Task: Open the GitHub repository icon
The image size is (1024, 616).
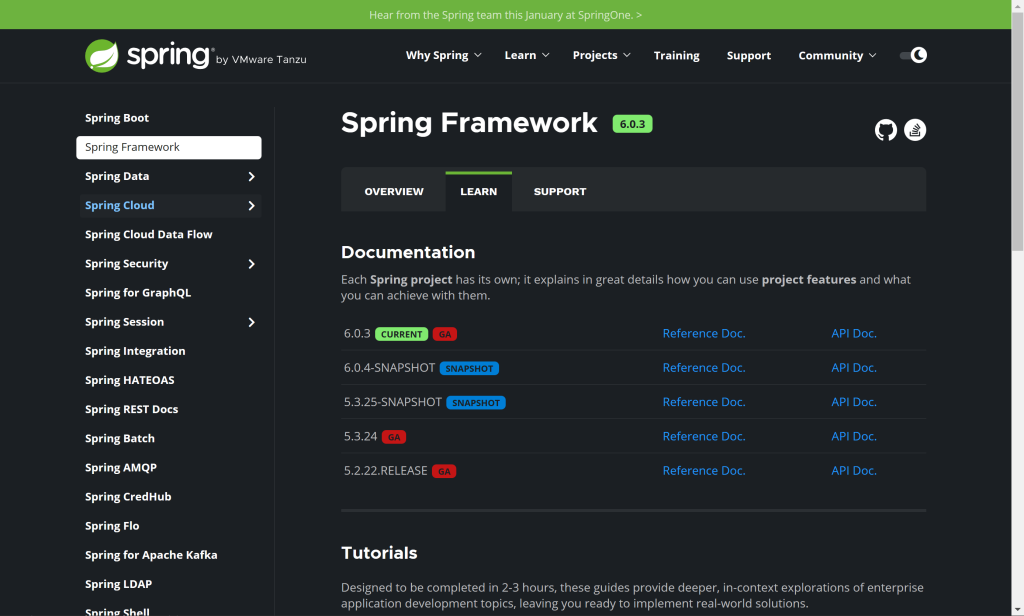Action: [x=886, y=130]
